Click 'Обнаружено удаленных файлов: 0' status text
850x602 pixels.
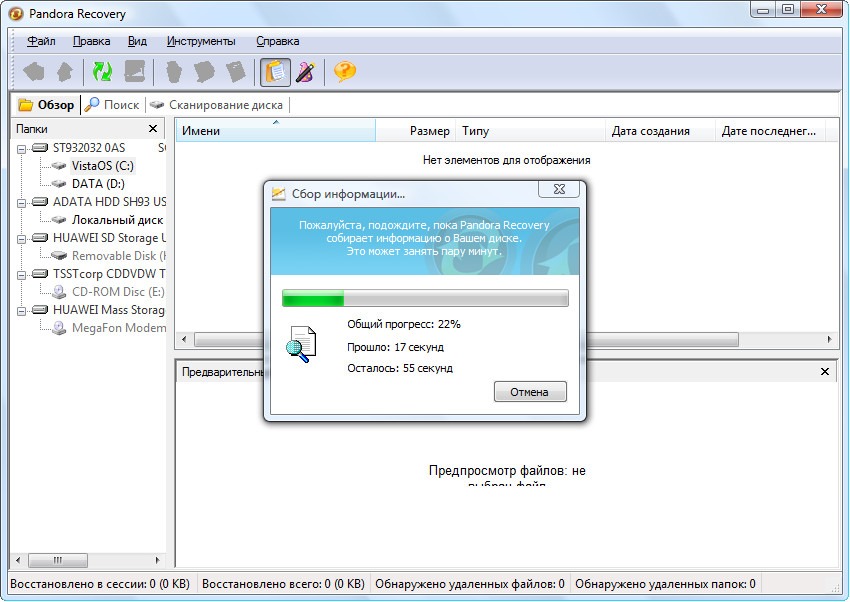469,584
